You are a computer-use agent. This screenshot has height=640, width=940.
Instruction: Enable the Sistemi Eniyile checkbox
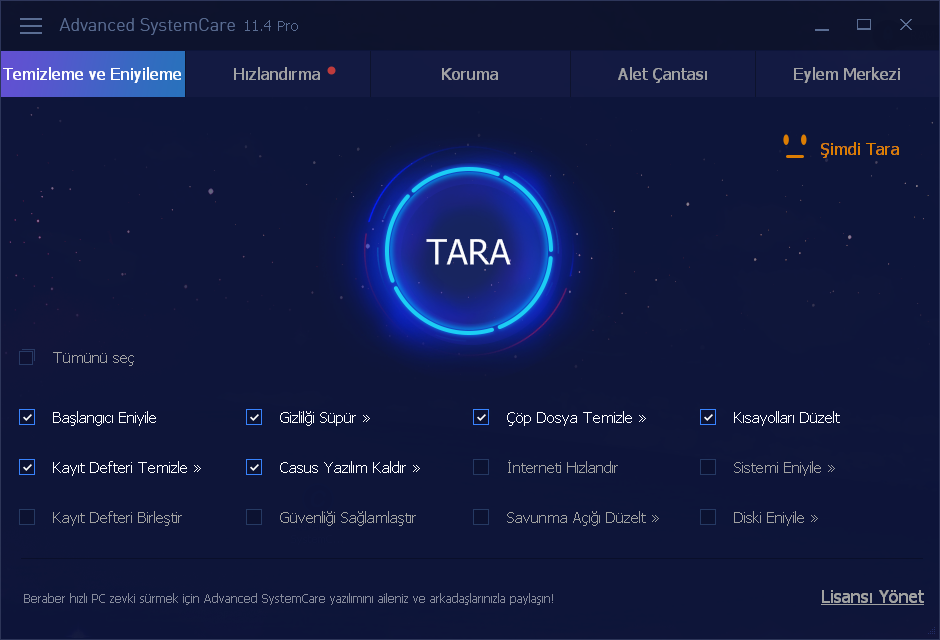click(x=708, y=467)
